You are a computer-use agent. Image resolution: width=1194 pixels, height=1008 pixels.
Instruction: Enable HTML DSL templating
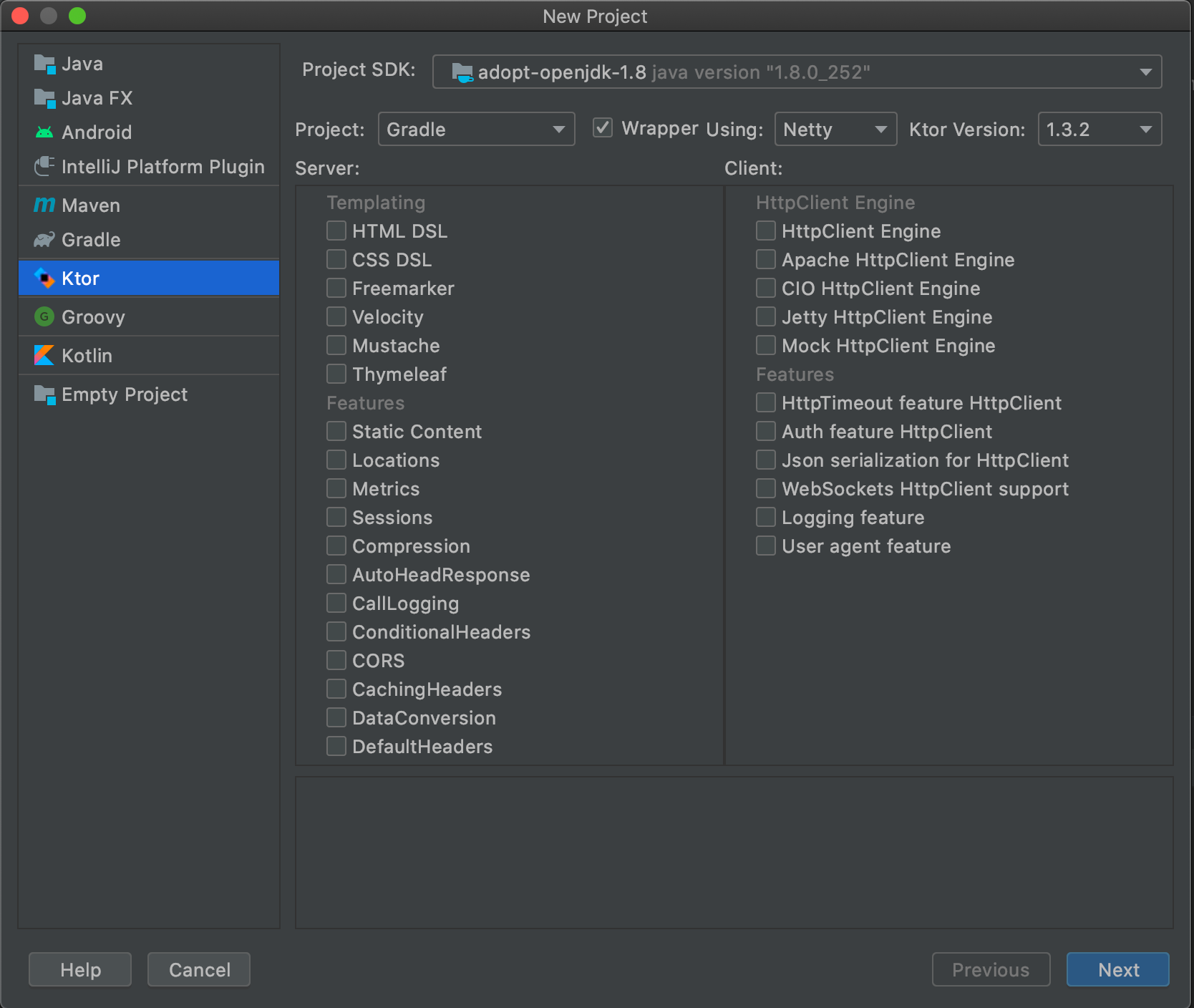pos(336,231)
